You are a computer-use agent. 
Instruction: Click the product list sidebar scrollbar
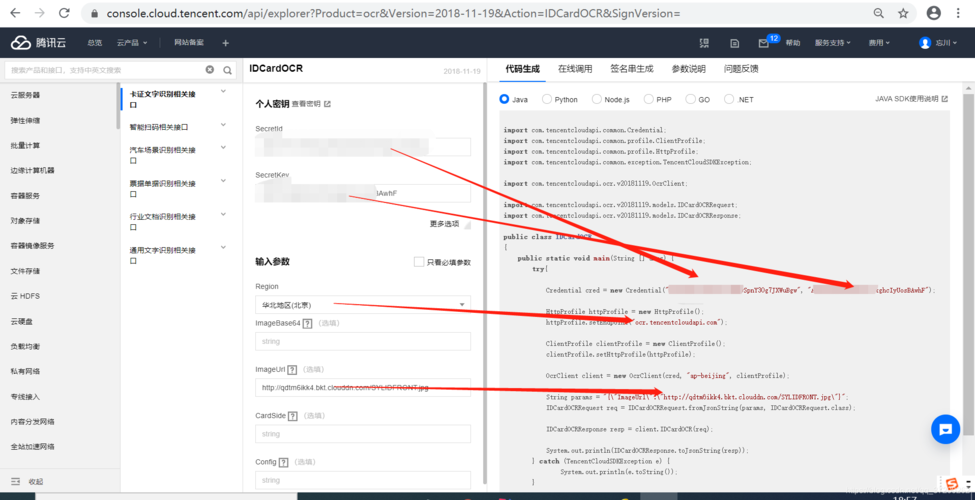[x=118, y=106]
